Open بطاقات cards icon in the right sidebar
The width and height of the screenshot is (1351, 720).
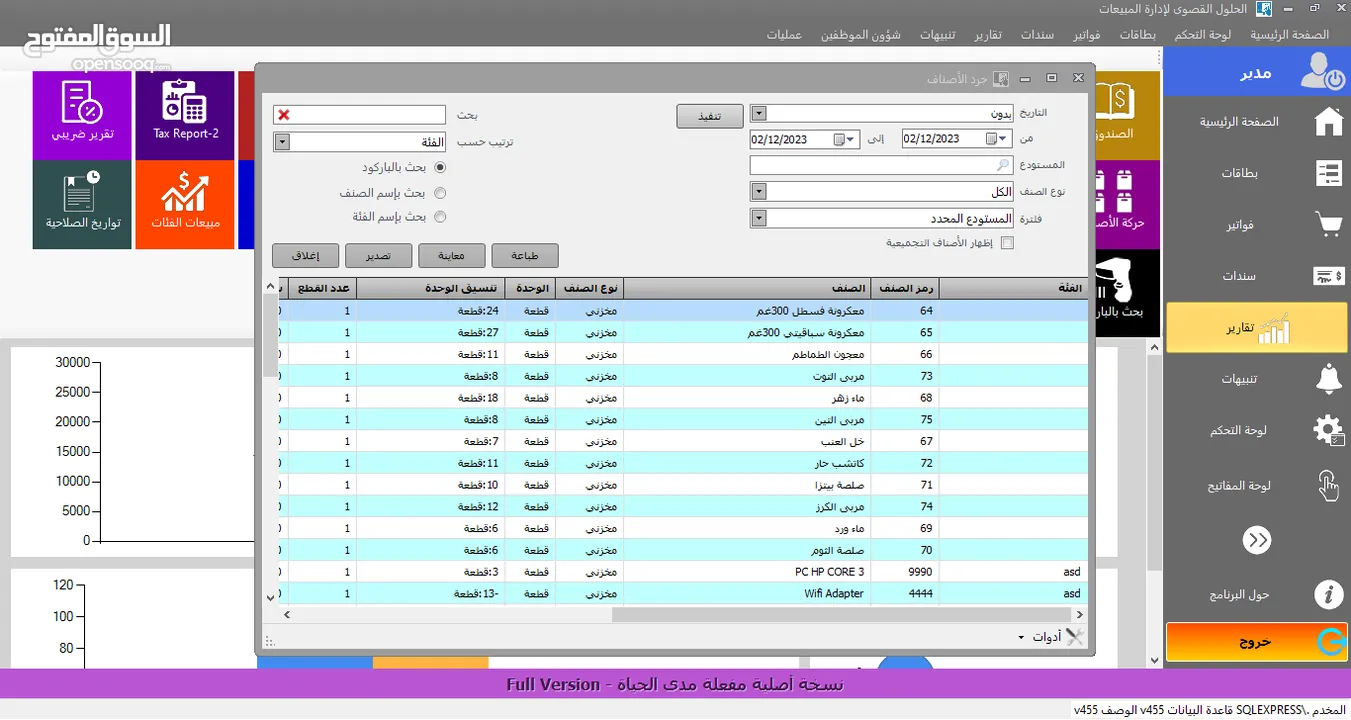point(1328,174)
